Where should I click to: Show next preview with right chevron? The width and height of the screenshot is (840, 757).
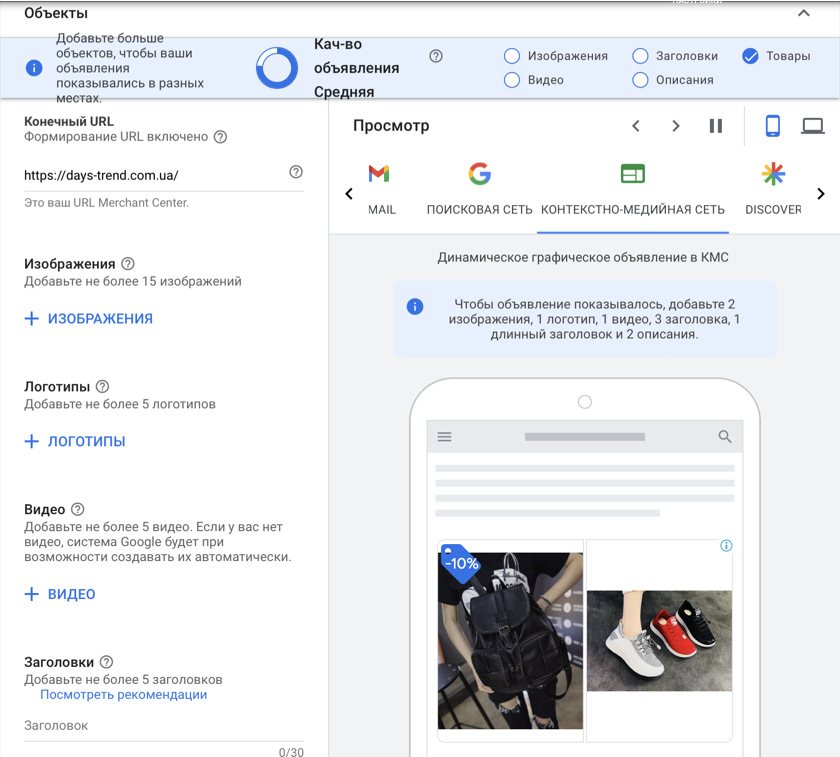[x=676, y=126]
